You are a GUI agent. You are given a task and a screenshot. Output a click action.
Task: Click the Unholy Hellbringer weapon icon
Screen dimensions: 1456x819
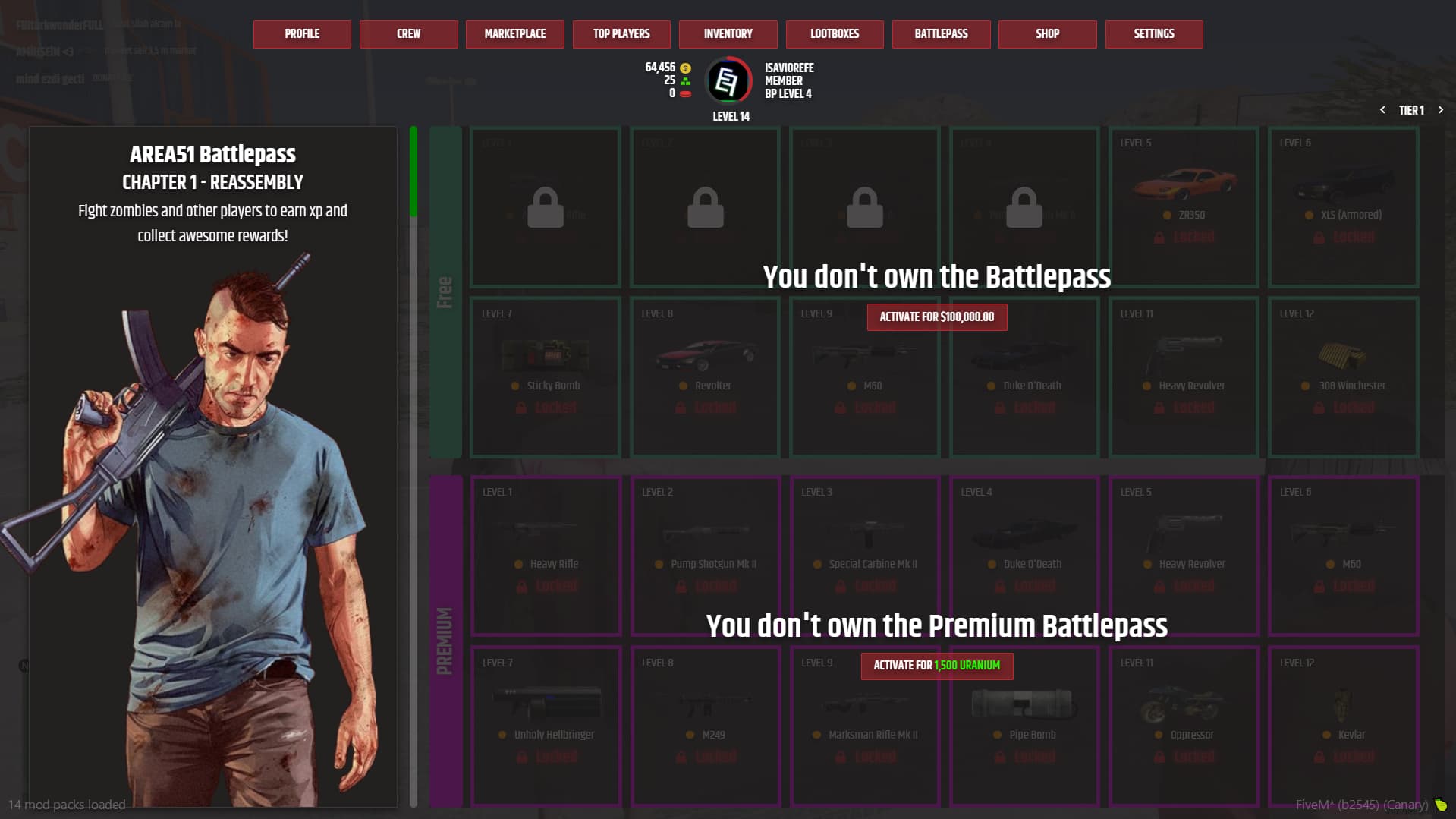[546, 702]
